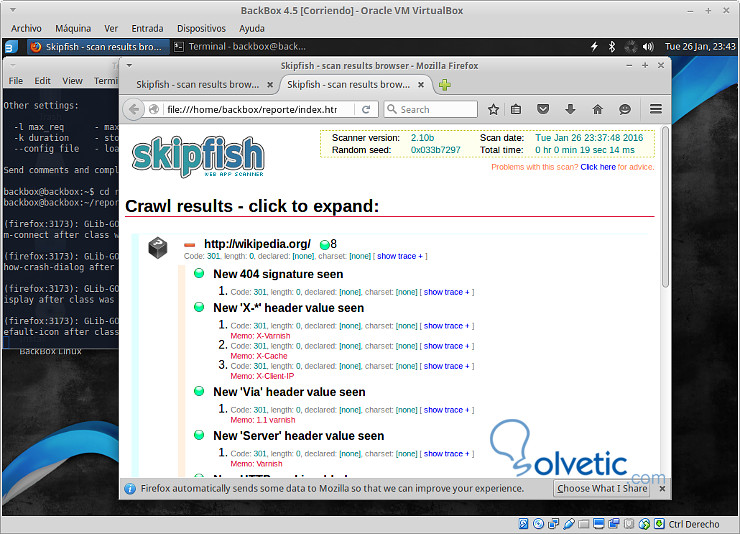
Task: Click the New 'Server' header value seen heading
Action: 299,436
